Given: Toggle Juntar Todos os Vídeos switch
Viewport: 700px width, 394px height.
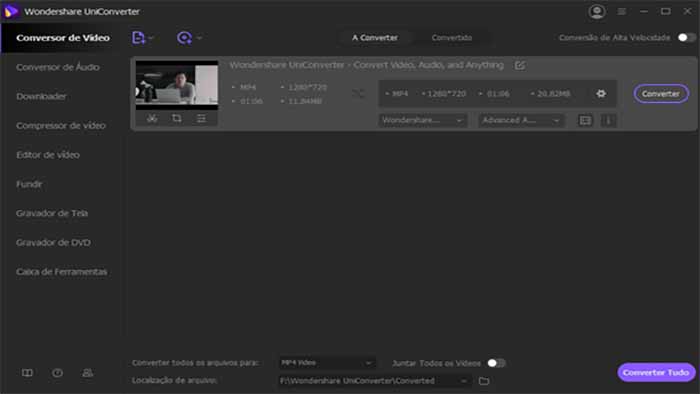Looking at the screenshot, I should [496, 363].
